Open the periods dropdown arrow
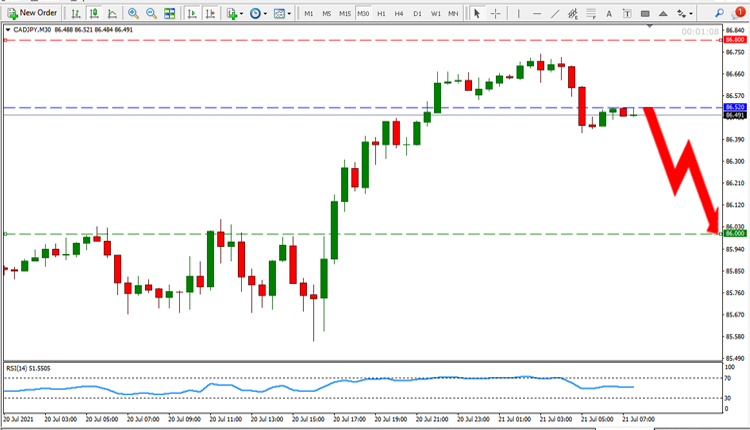The image size is (750, 430). coord(265,13)
